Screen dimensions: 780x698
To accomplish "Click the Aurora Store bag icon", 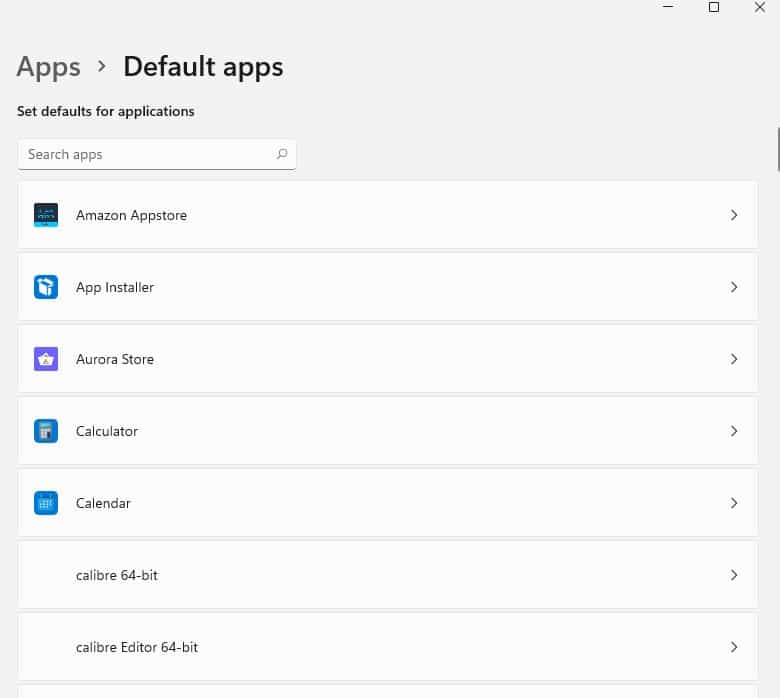I will pyautogui.click(x=46, y=359).
